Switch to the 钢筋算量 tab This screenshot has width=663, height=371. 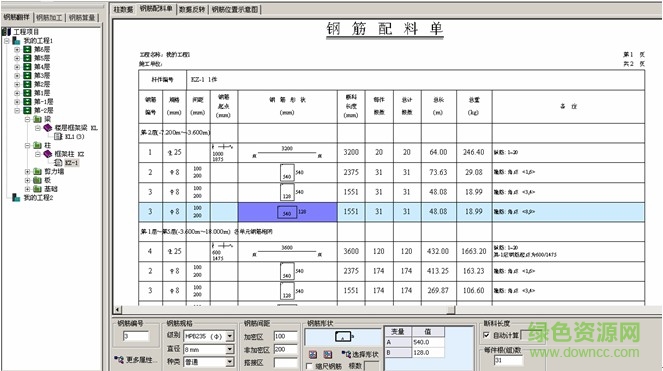tap(82, 17)
